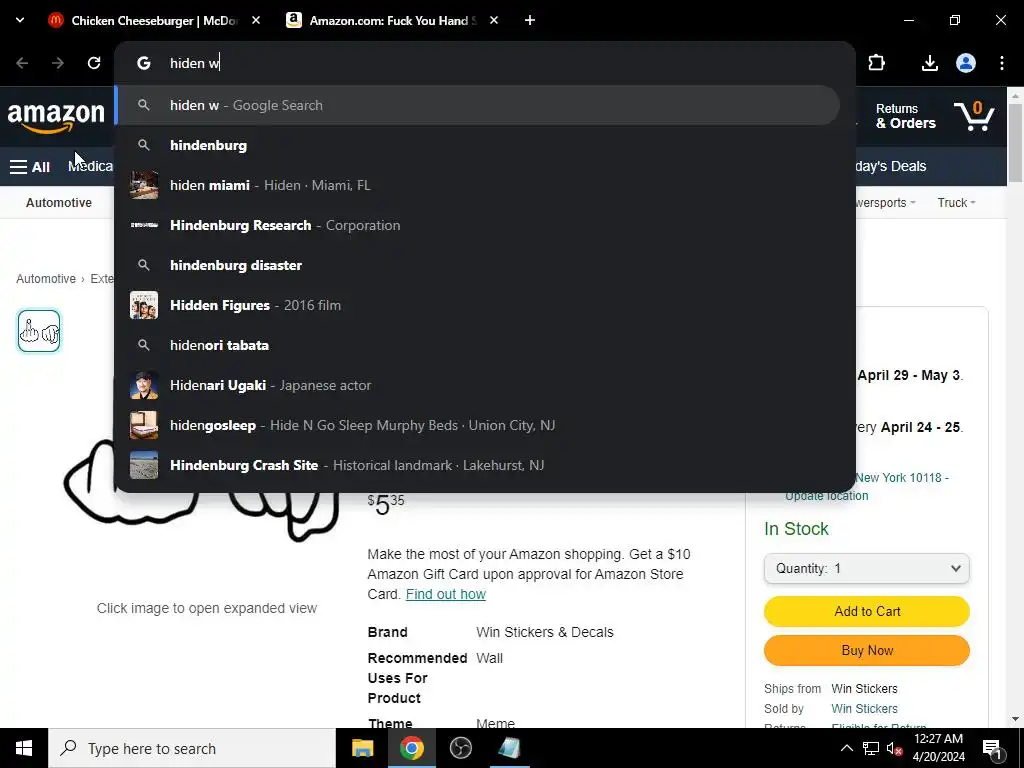Expand the Powersports subnav dropdown
1024x768 pixels.
(x=886, y=202)
